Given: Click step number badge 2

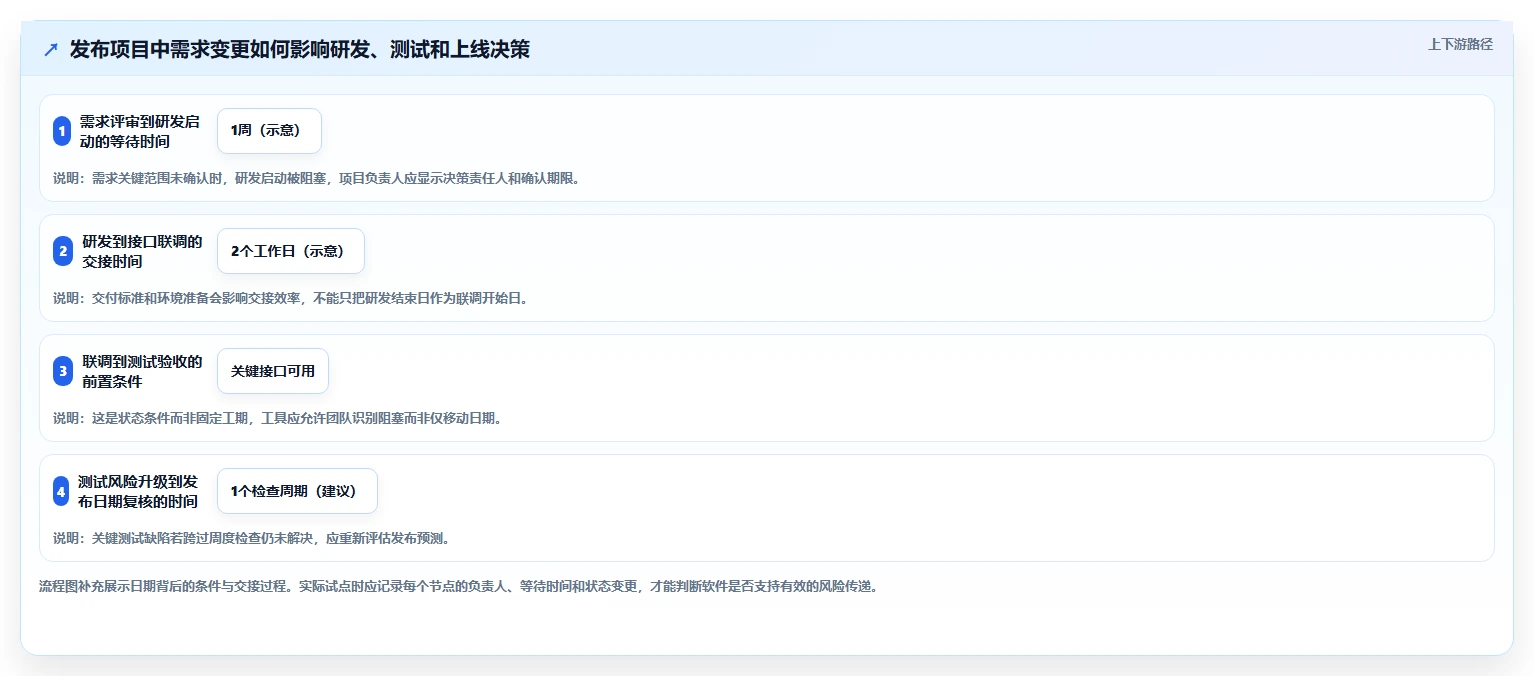Looking at the screenshot, I should tap(62, 251).
